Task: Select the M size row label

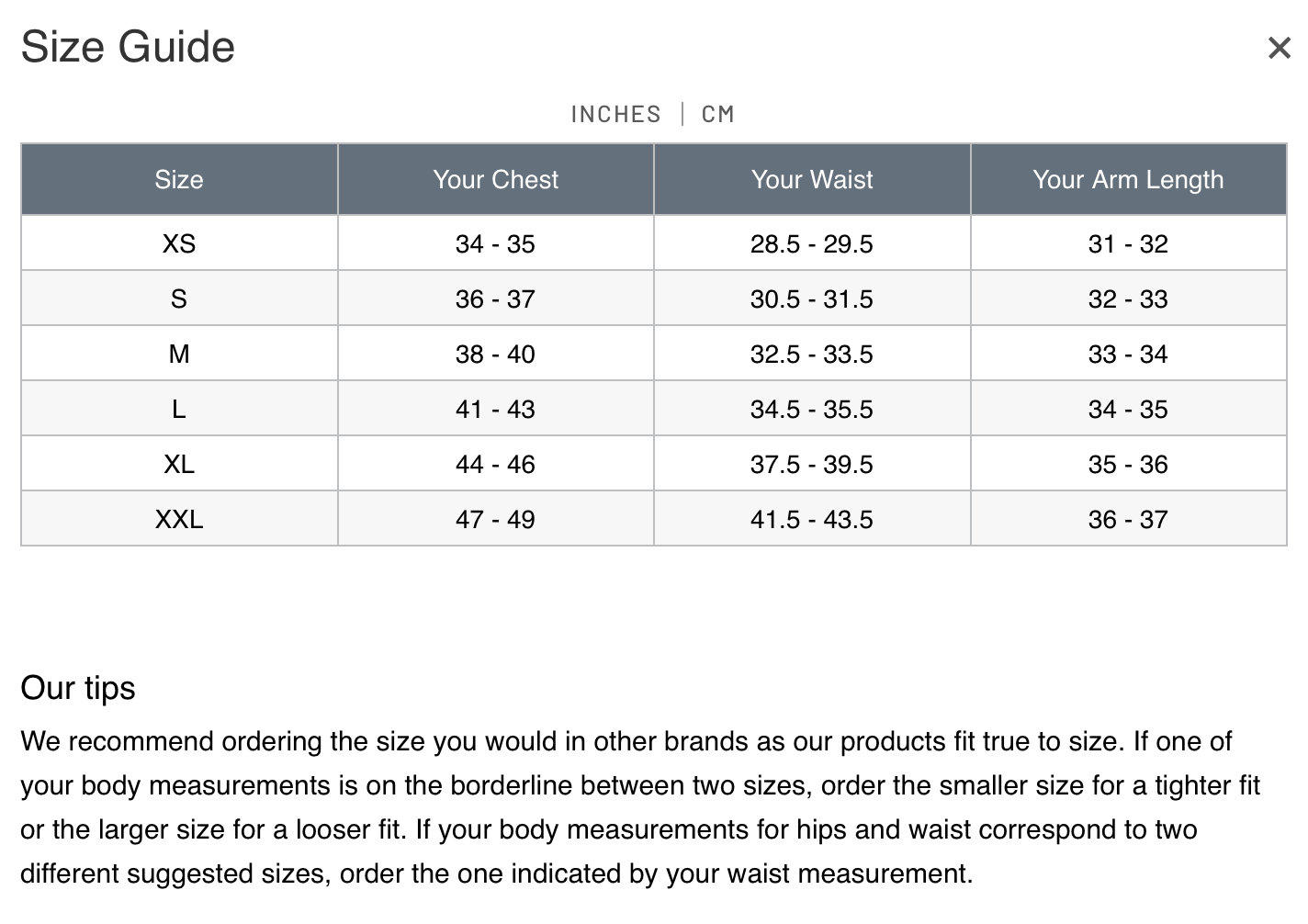Action: point(179,354)
